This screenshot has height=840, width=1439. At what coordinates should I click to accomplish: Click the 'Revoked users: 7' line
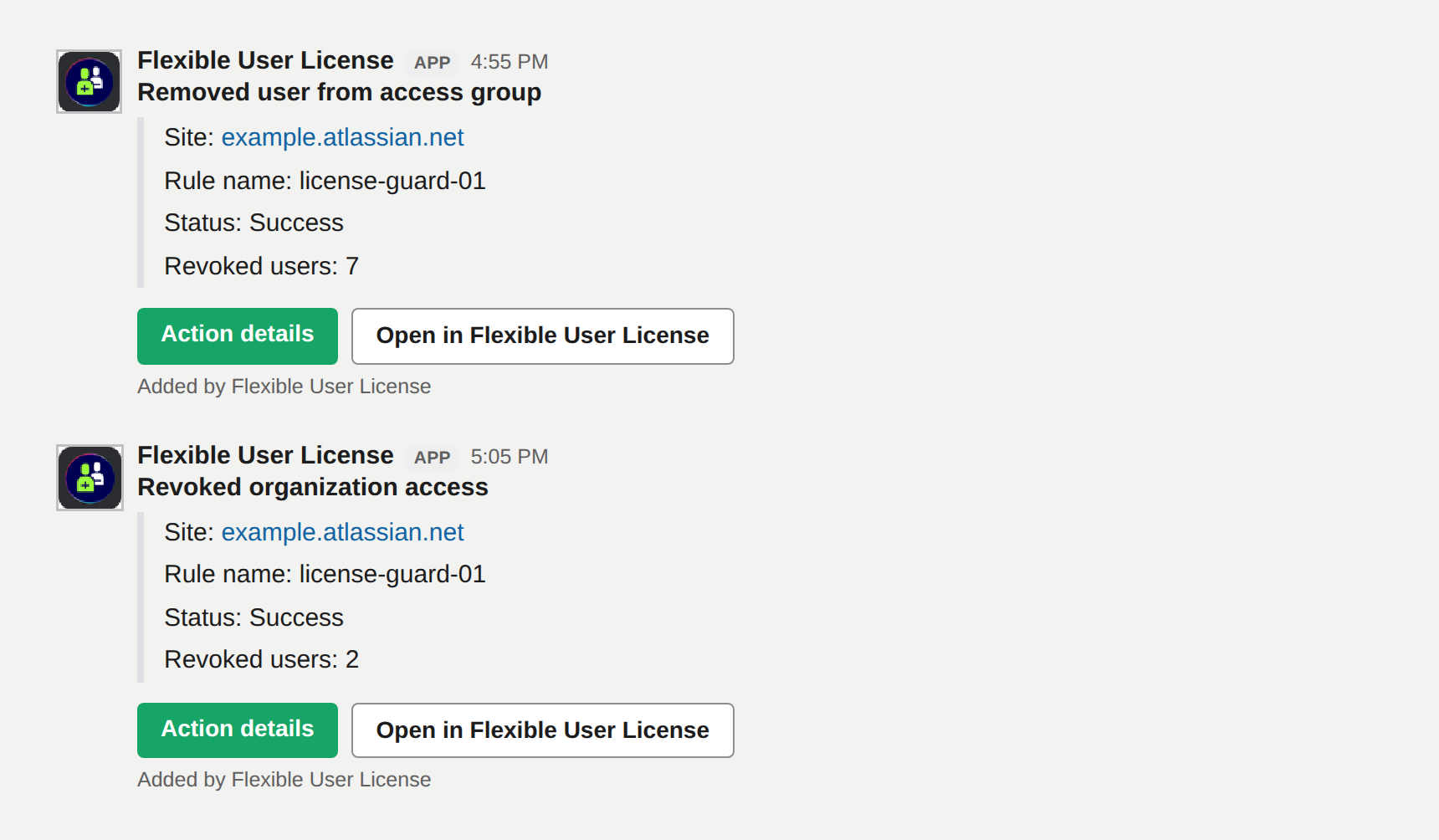[x=261, y=266]
